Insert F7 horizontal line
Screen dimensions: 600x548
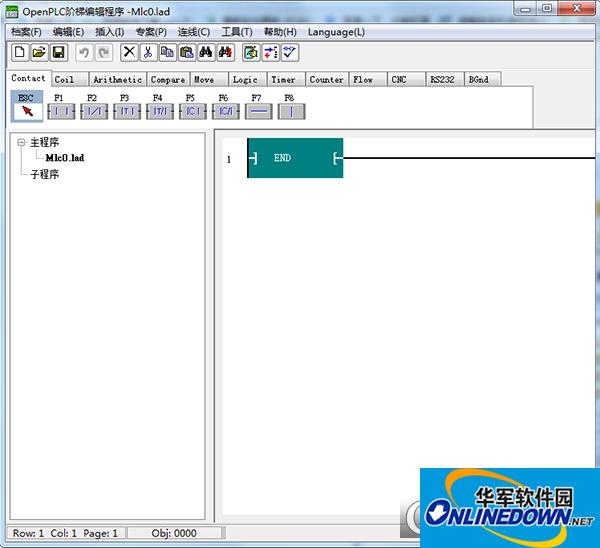pos(259,111)
